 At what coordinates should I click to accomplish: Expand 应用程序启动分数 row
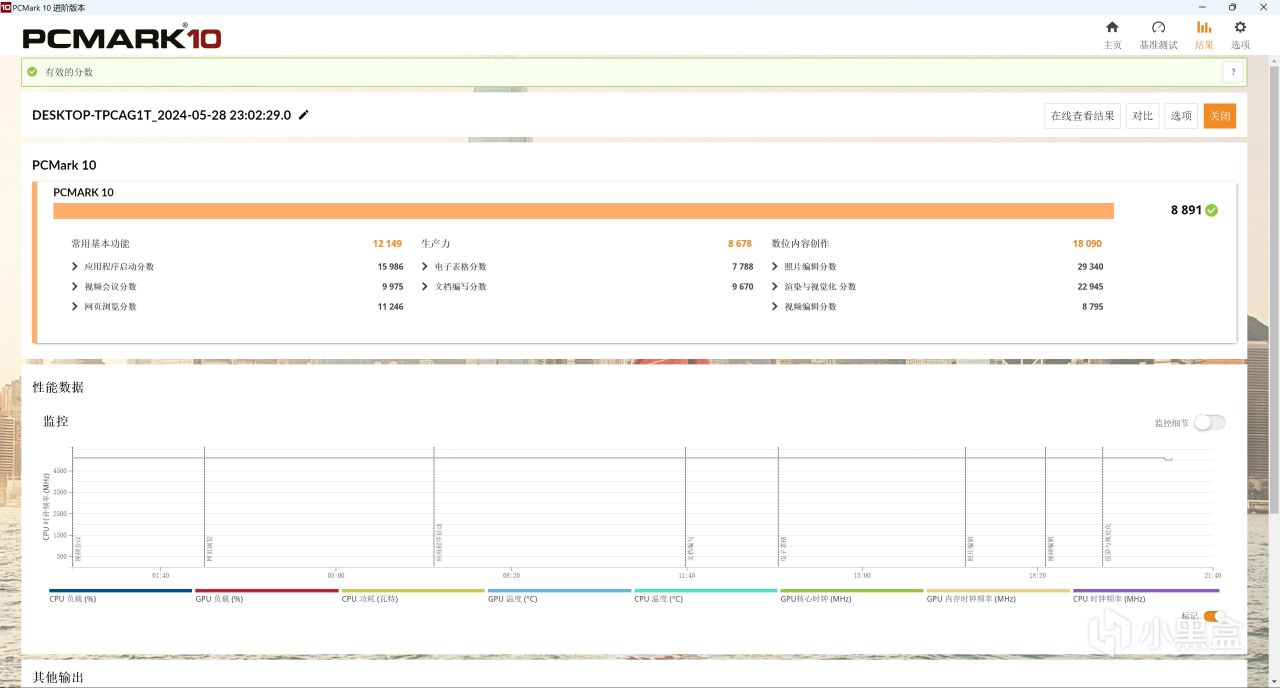(x=75, y=267)
